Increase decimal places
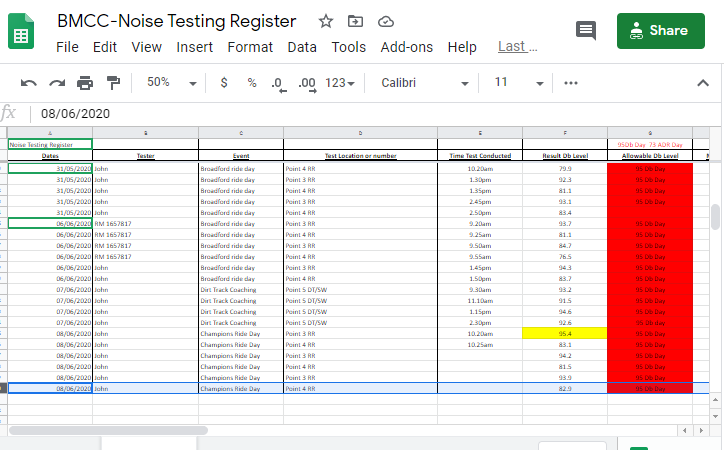Screen dimensions: 724x450 307,84
